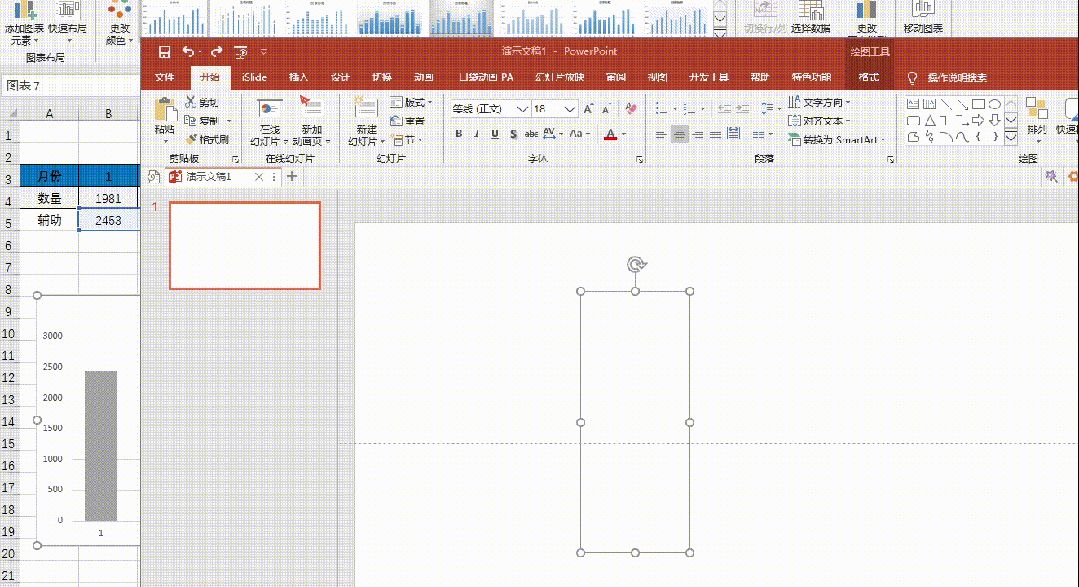1079x587 pixels.
Task: Toggle Underline formatting
Action: point(495,134)
